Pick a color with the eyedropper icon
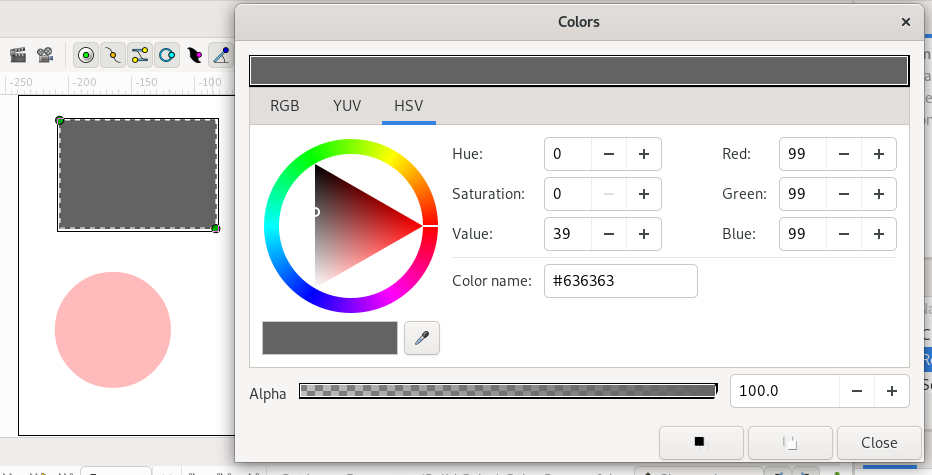 coord(422,339)
